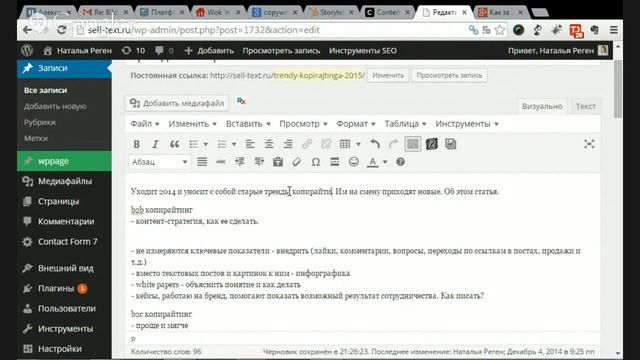Screen dimensions: 640x360
Task: Open the Изменить editor menu
Action: pyautogui.click(x=193, y=124)
